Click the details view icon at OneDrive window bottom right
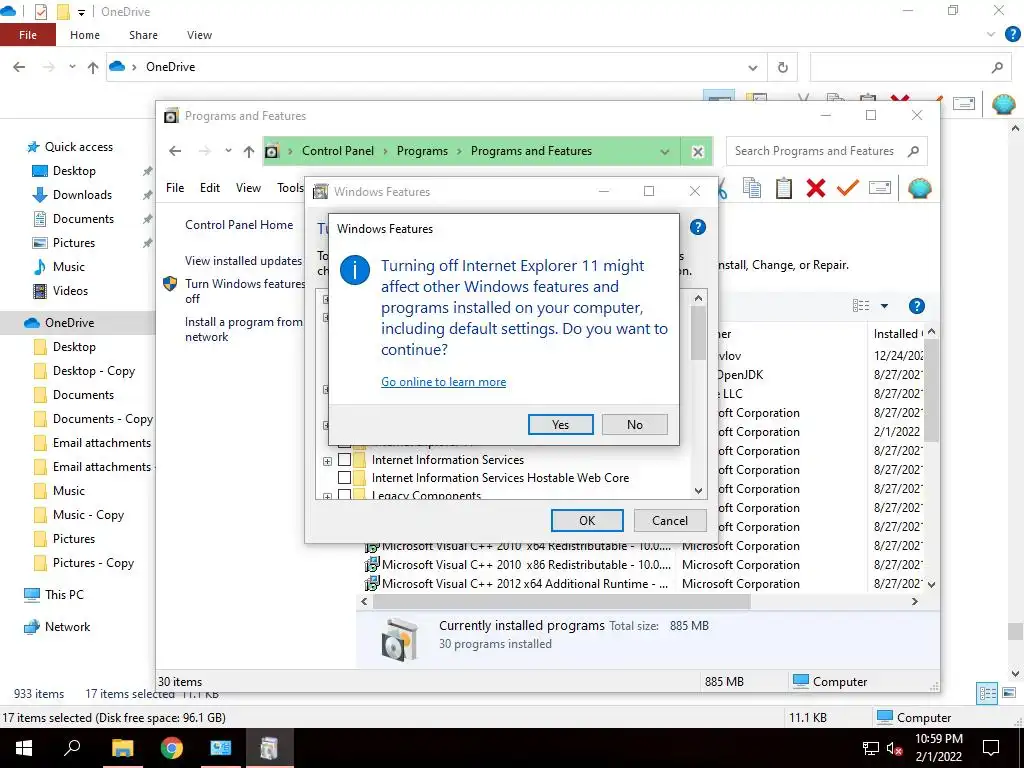Viewport: 1024px width, 768px height. (987, 694)
